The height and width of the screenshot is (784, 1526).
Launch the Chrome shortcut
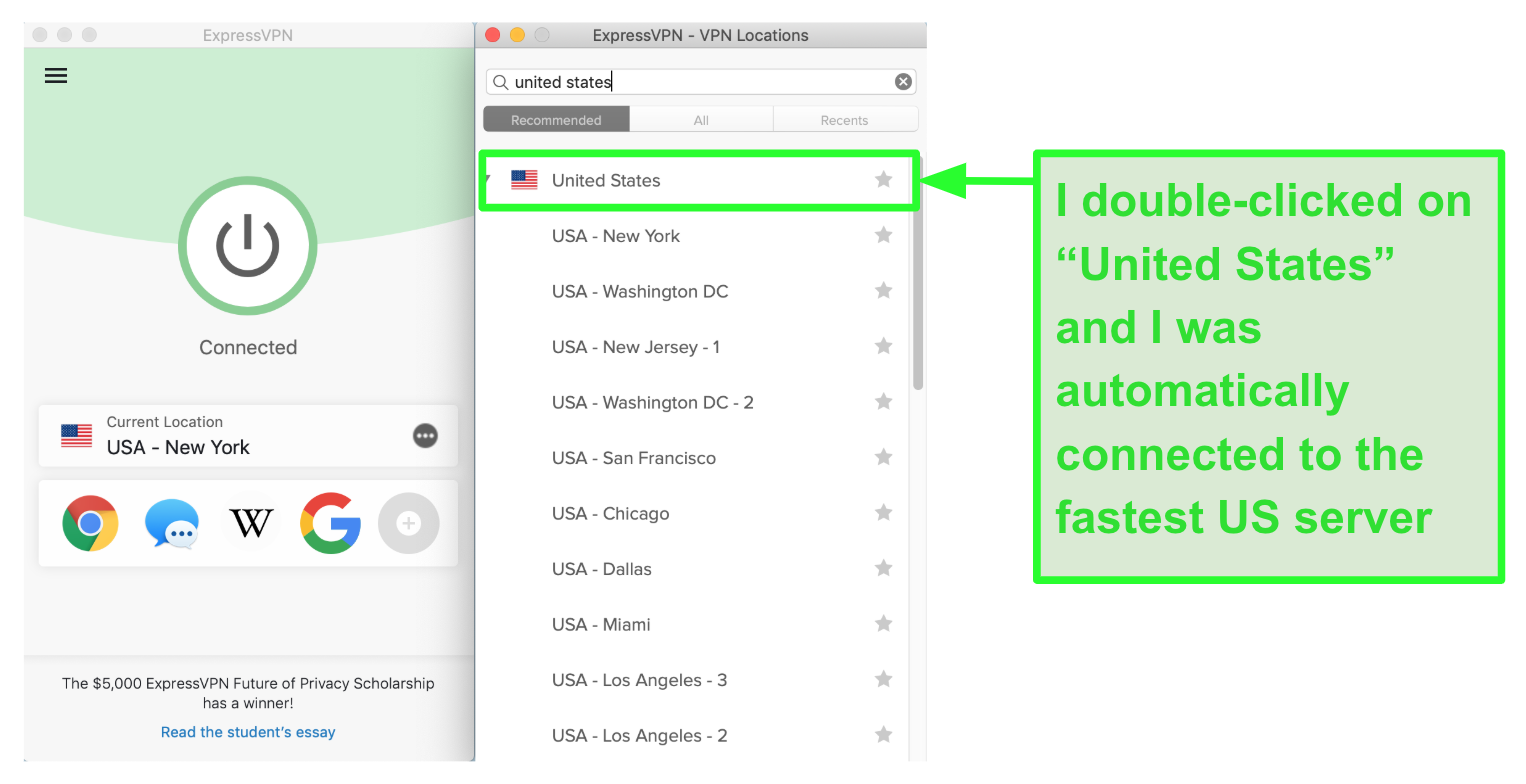[90, 523]
